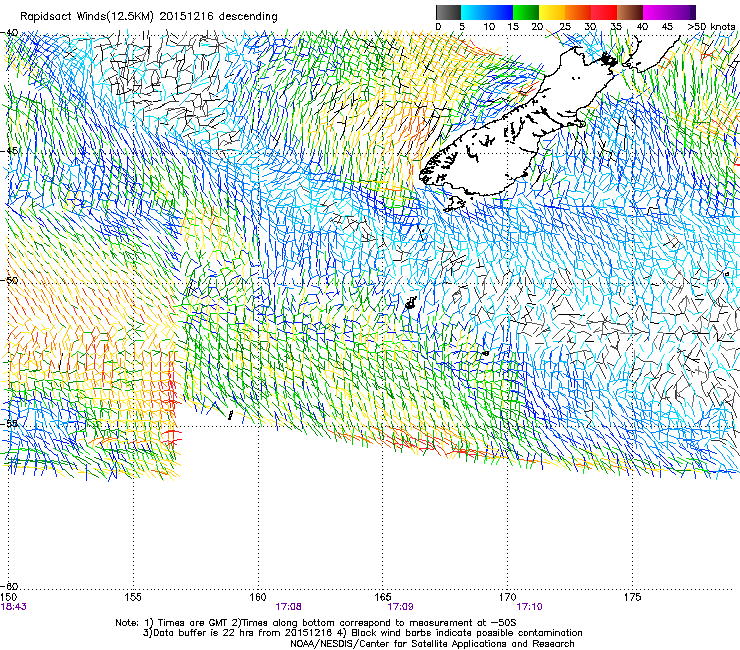Click the yellow 20-25 knots legend segment
This screenshot has width=740, height=650.
pos(552,12)
